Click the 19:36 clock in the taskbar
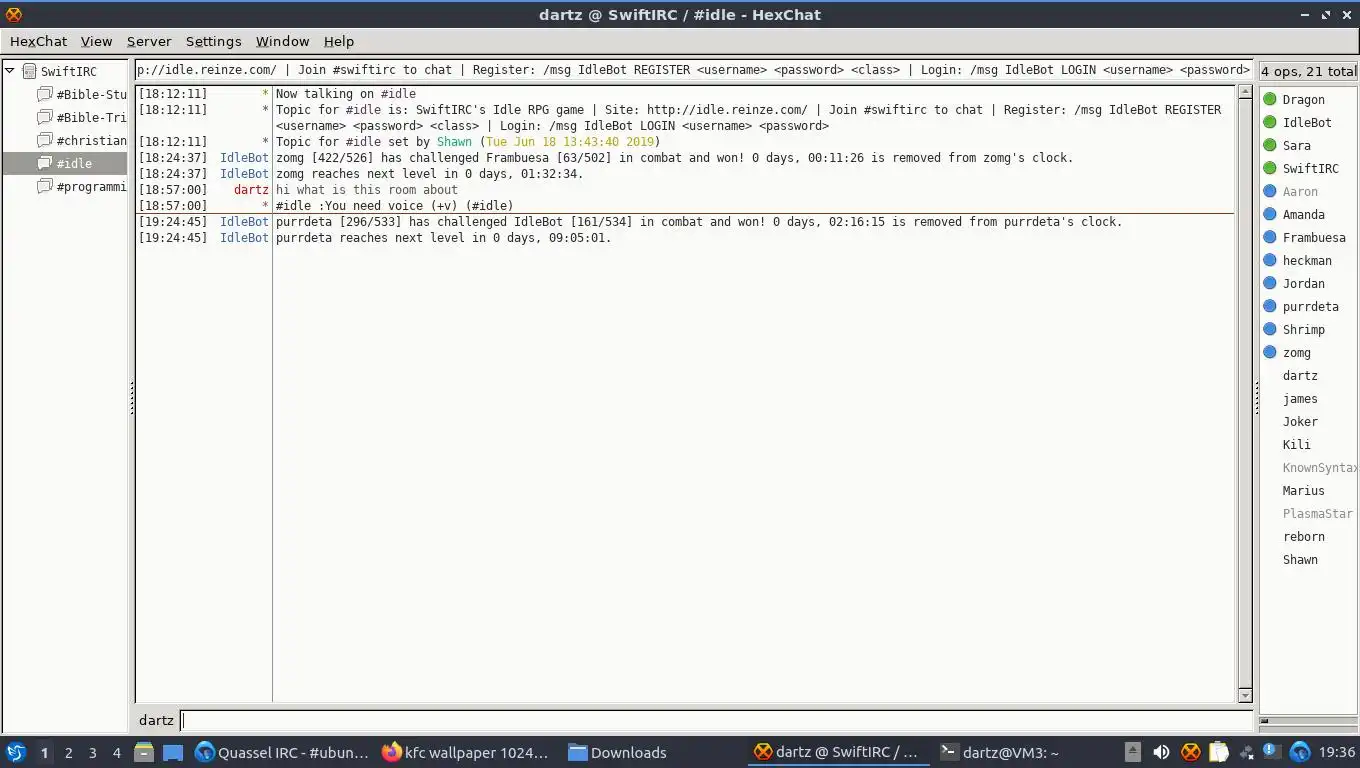1360x768 pixels. 1336,752
